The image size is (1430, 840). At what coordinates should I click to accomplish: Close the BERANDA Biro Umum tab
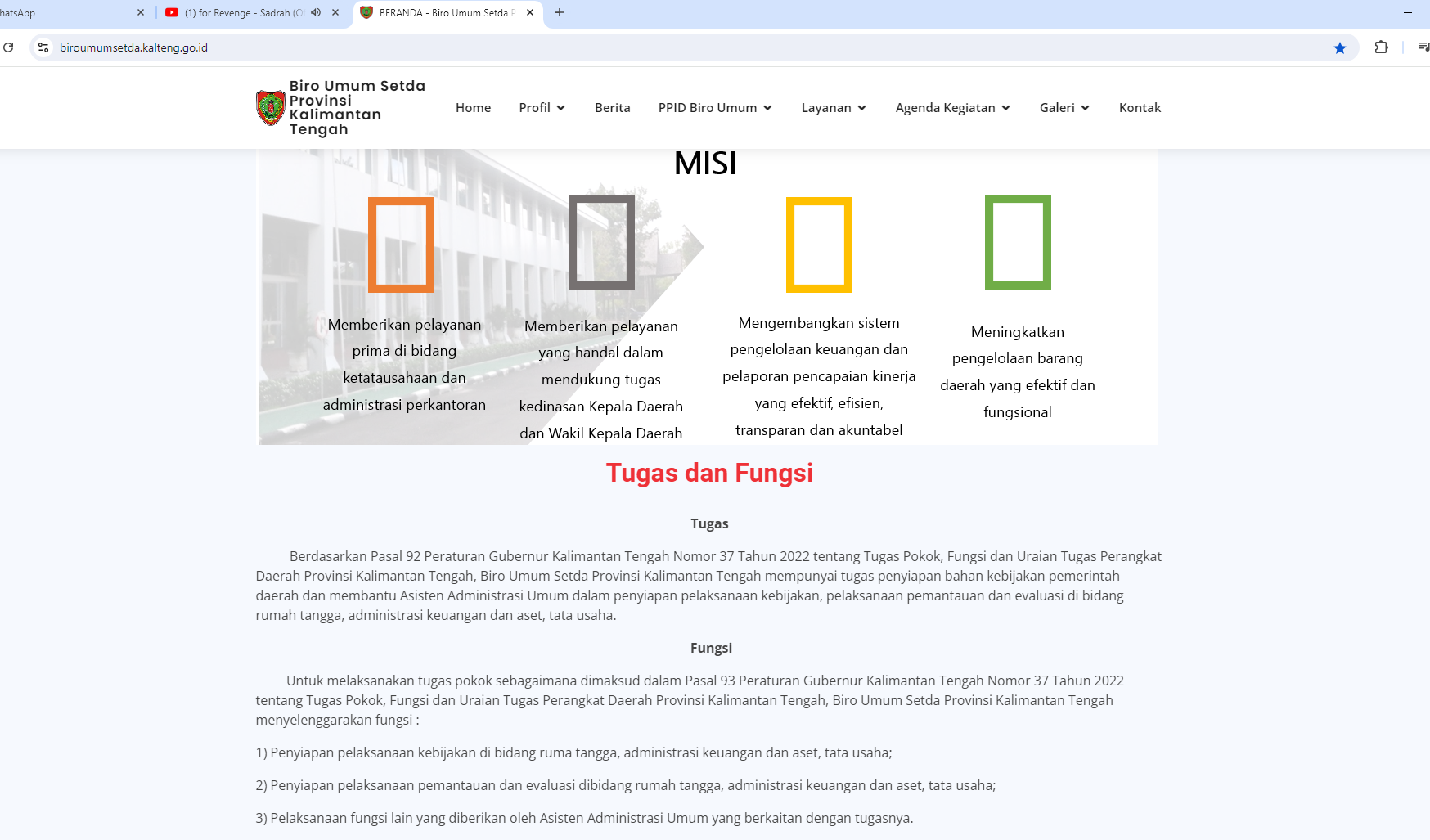coord(530,12)
